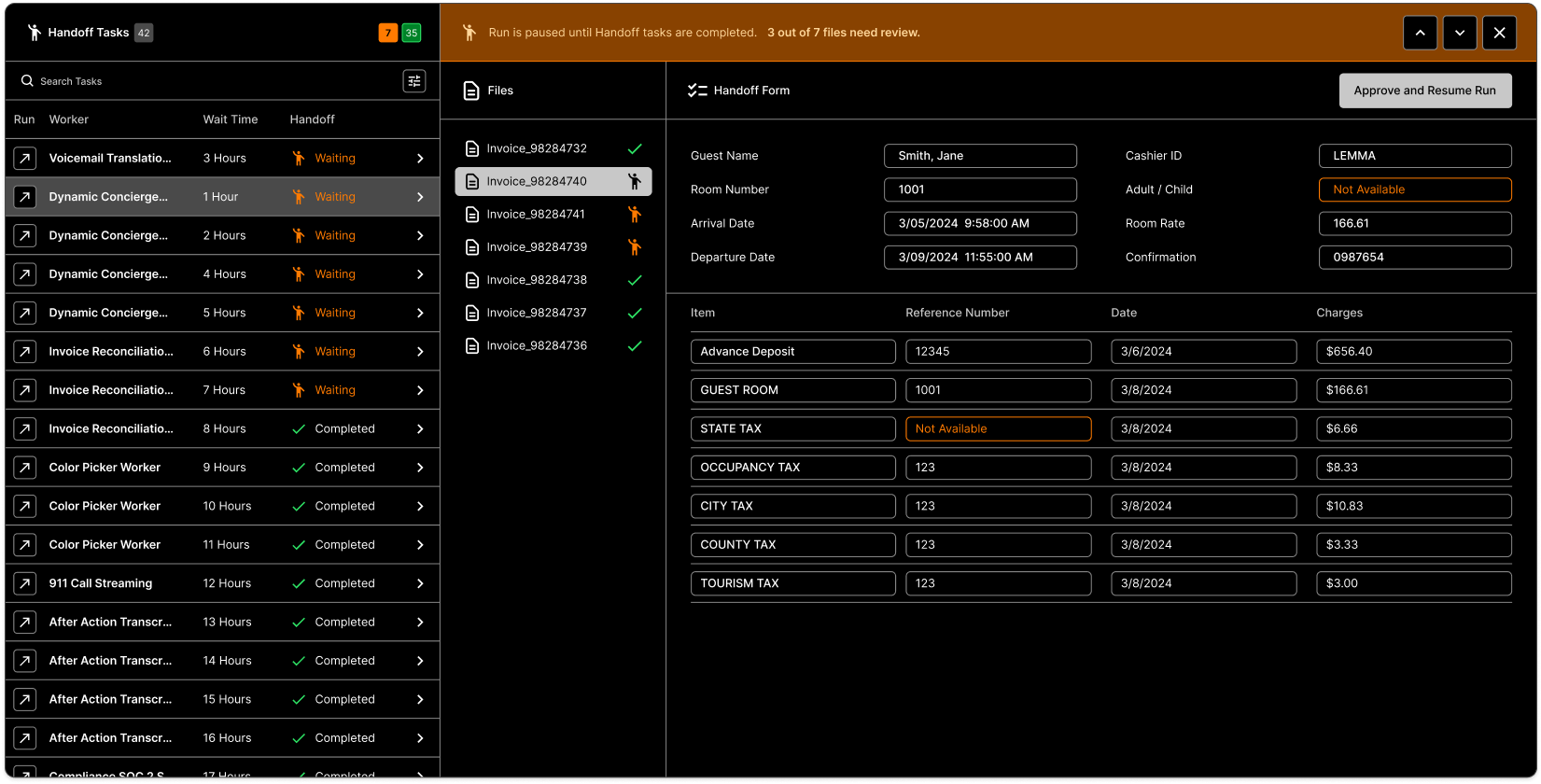Edit the Cashier ID field LEMMA
The height and width of the screenshot is (784, 1541).
(x=1415, y=156)
